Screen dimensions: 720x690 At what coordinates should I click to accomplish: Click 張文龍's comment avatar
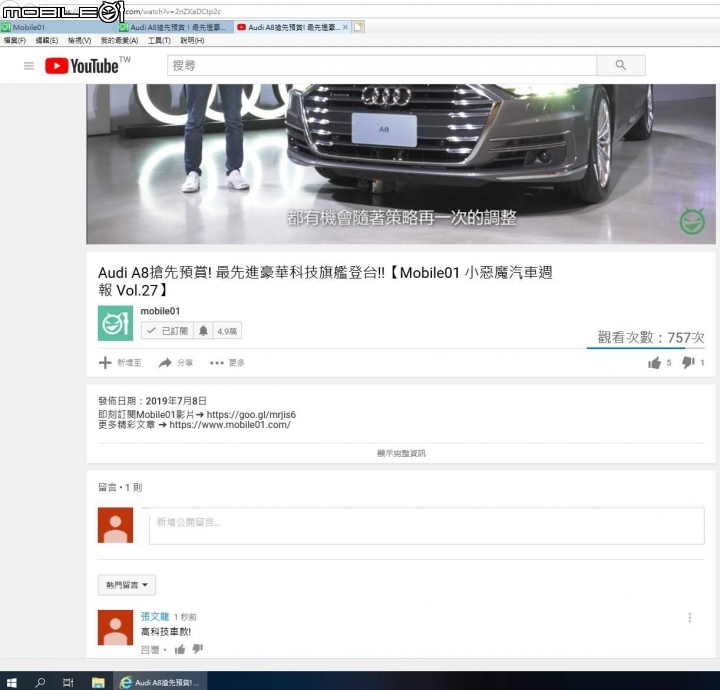[x=115, y=628]
